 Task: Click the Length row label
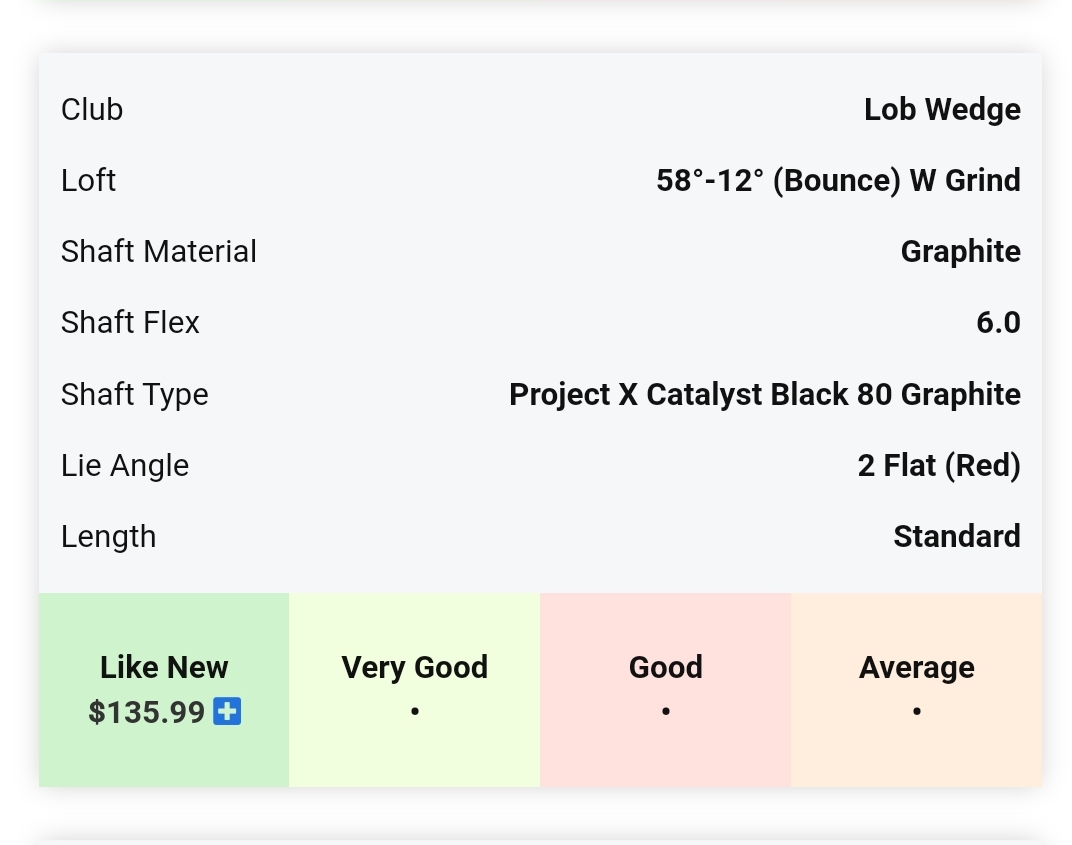tap(108, 536)
